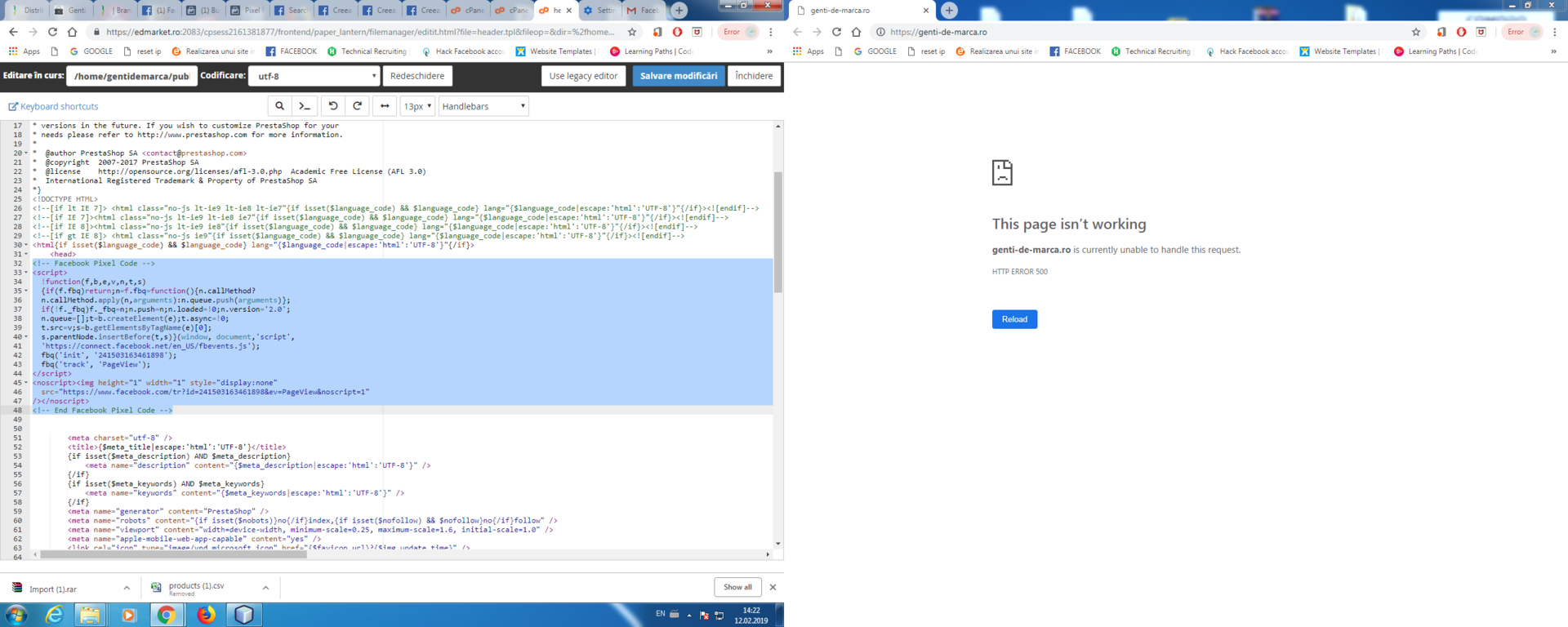The image size is (1568, 627).
Task: Expand options for Import (1).rar download
Action: click(127, 588)
